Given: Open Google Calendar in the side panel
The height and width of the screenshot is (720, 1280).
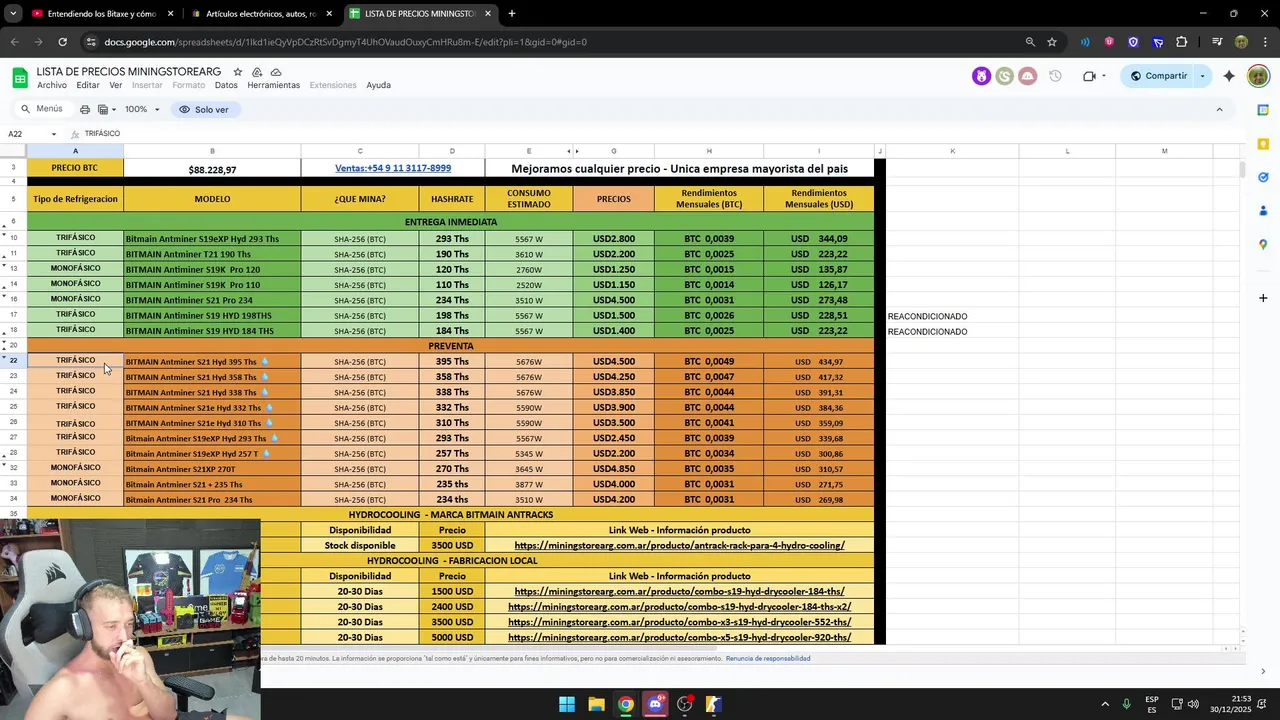Looking at the screenshot, I should point(1263,110).
